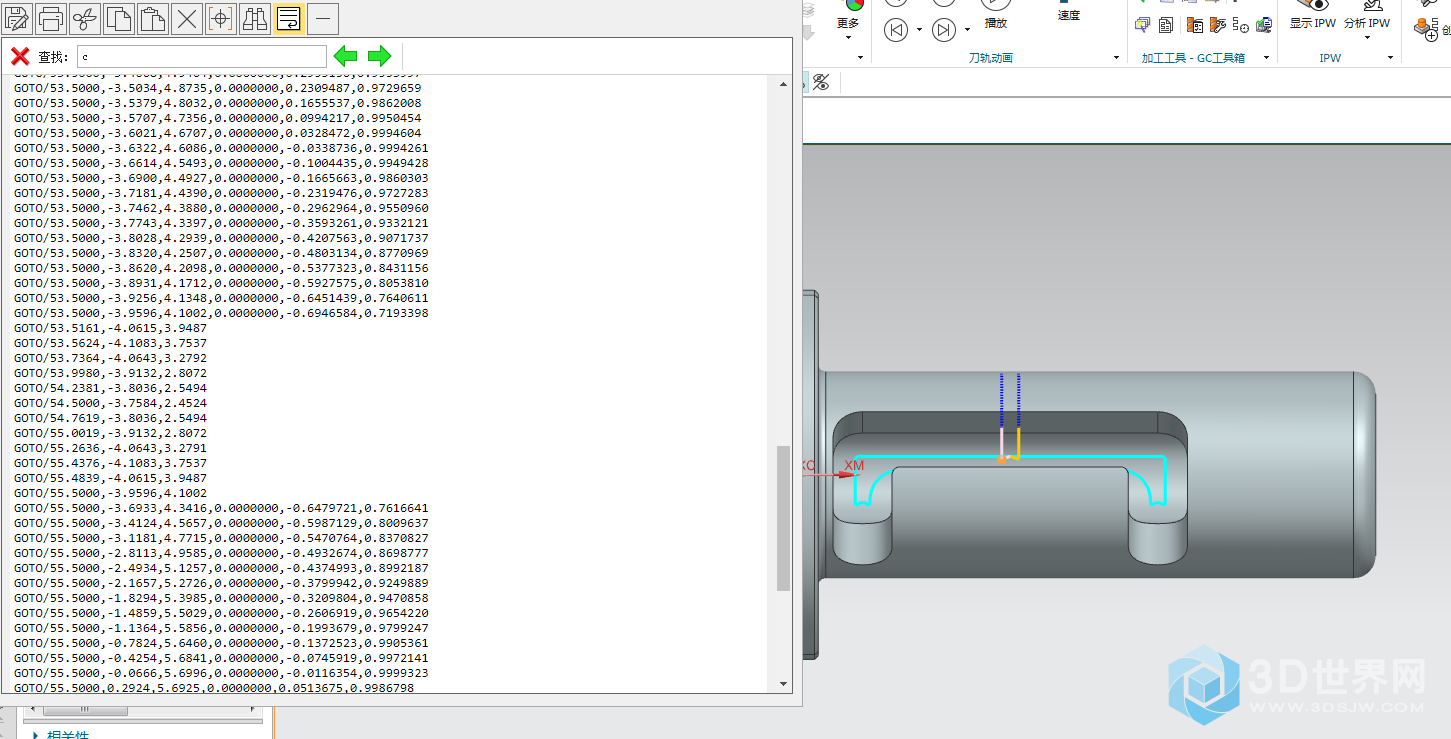The height and width of the screenshot is (739, 1451).
Task: Click tree-with-clock icon in GC工具箱
Action: point(1241,24)
